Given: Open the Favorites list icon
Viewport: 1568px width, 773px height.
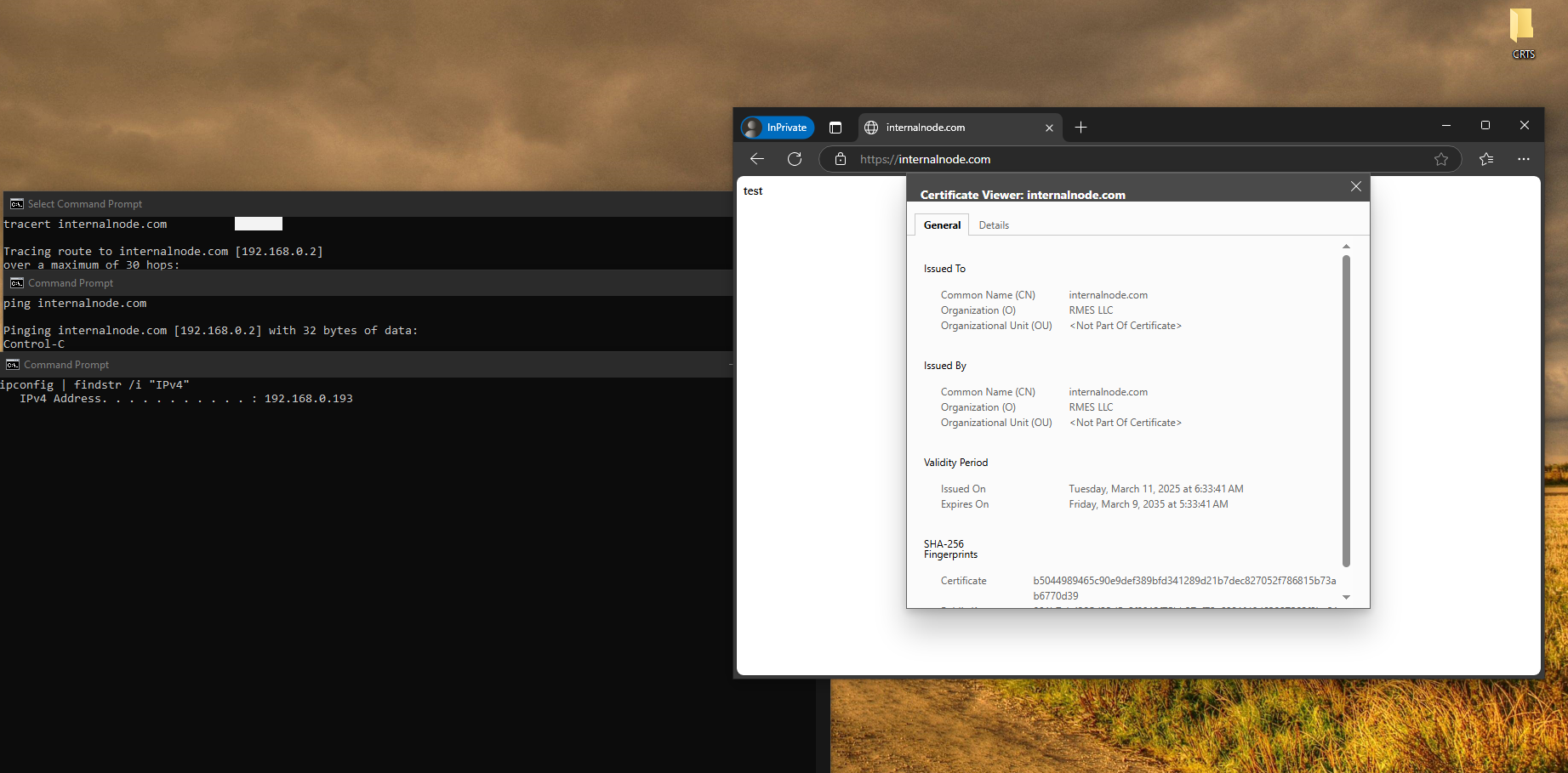Looking at the screenshot, I should click(1486, 159).
